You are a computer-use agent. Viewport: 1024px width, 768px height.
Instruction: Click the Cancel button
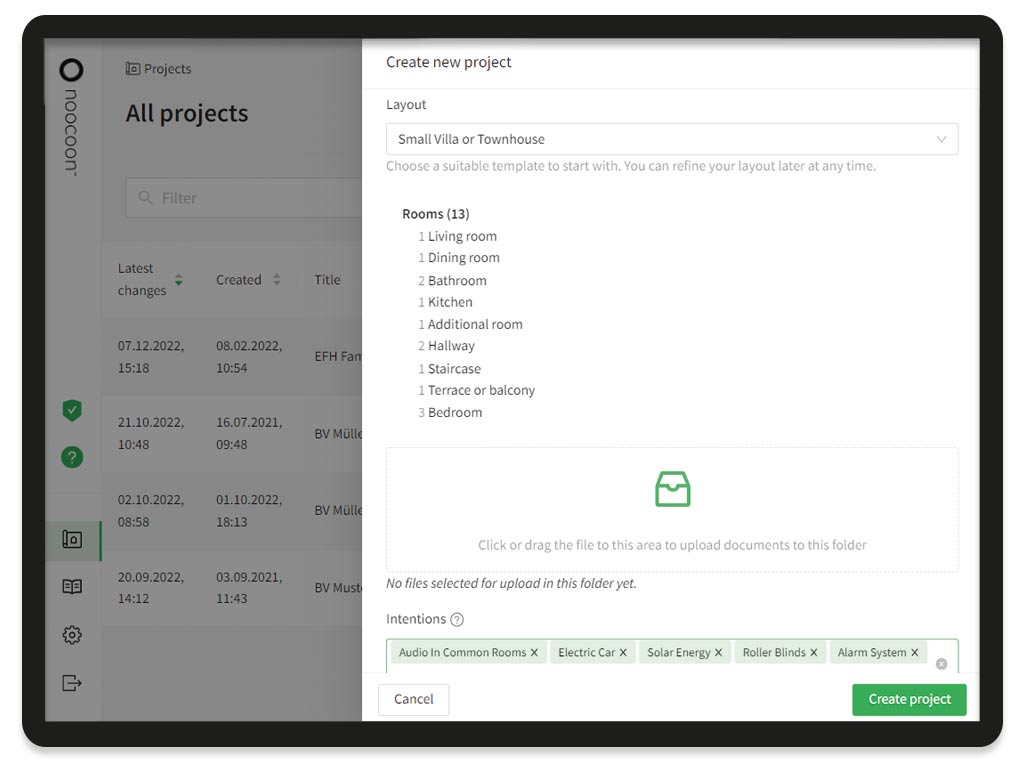coord(413,699)
